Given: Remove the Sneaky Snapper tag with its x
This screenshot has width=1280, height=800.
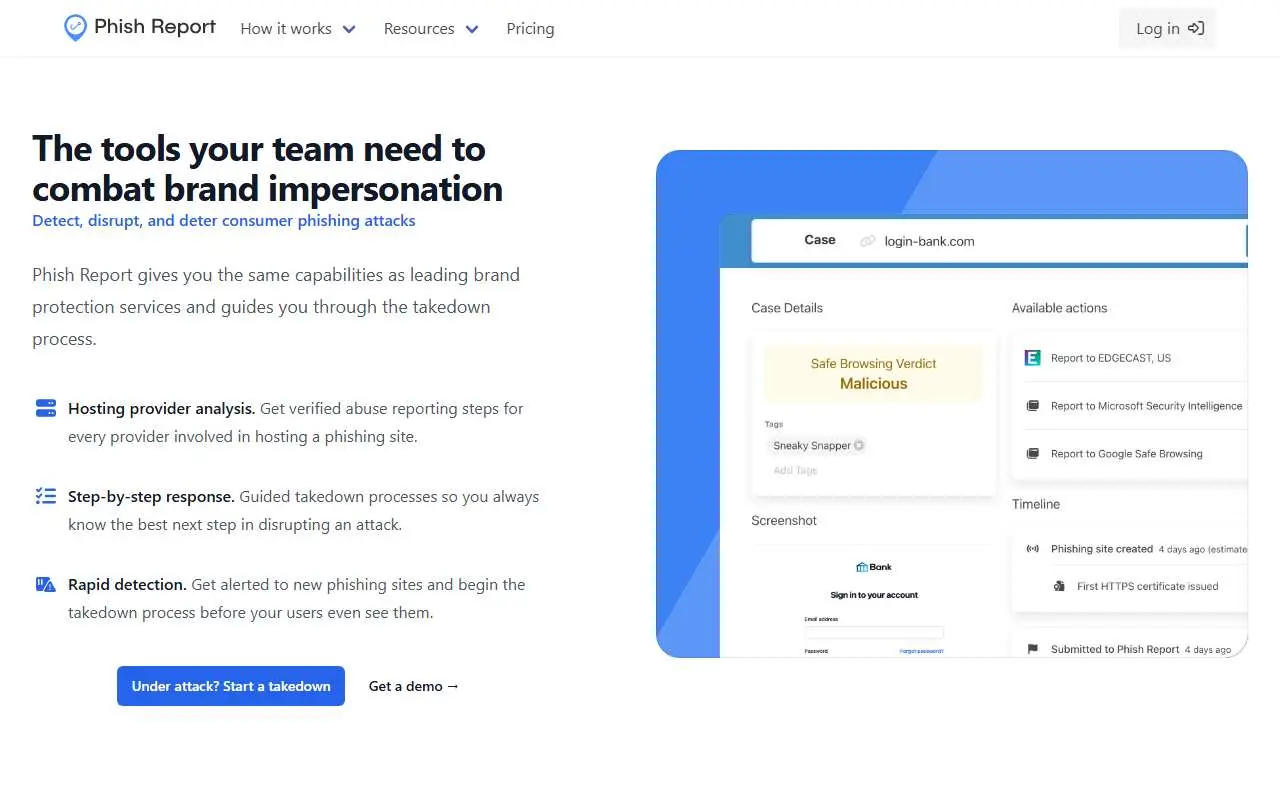Looking at the screenshot, I should click(859, 445).
